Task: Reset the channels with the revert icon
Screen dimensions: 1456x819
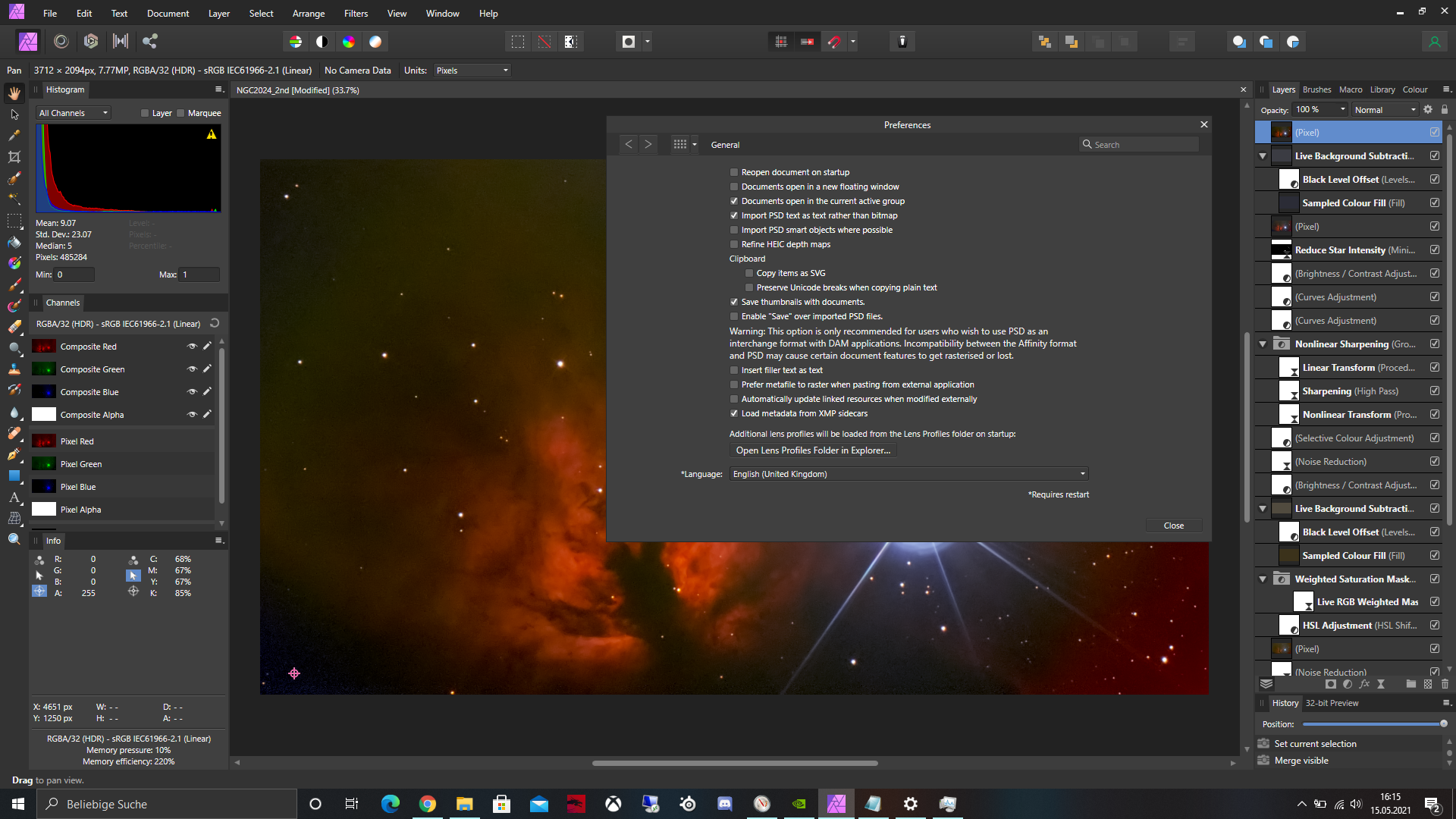Action: [x=215, y=323]
